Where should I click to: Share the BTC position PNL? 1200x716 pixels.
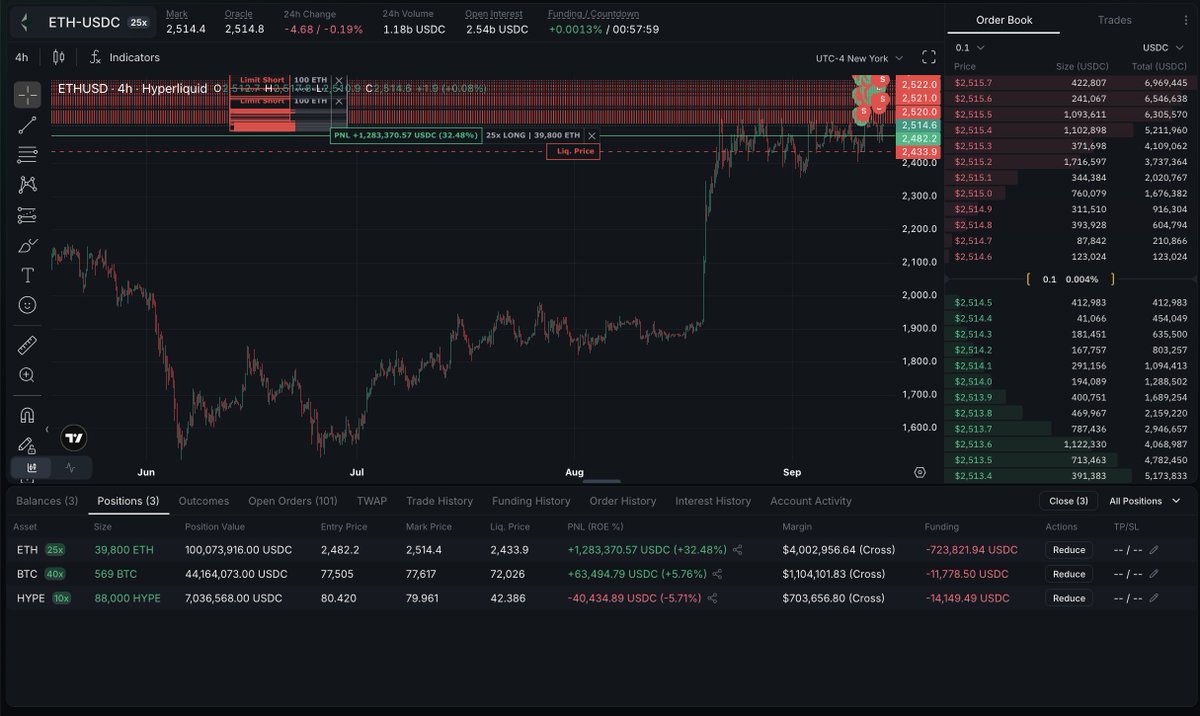(717, 574)
